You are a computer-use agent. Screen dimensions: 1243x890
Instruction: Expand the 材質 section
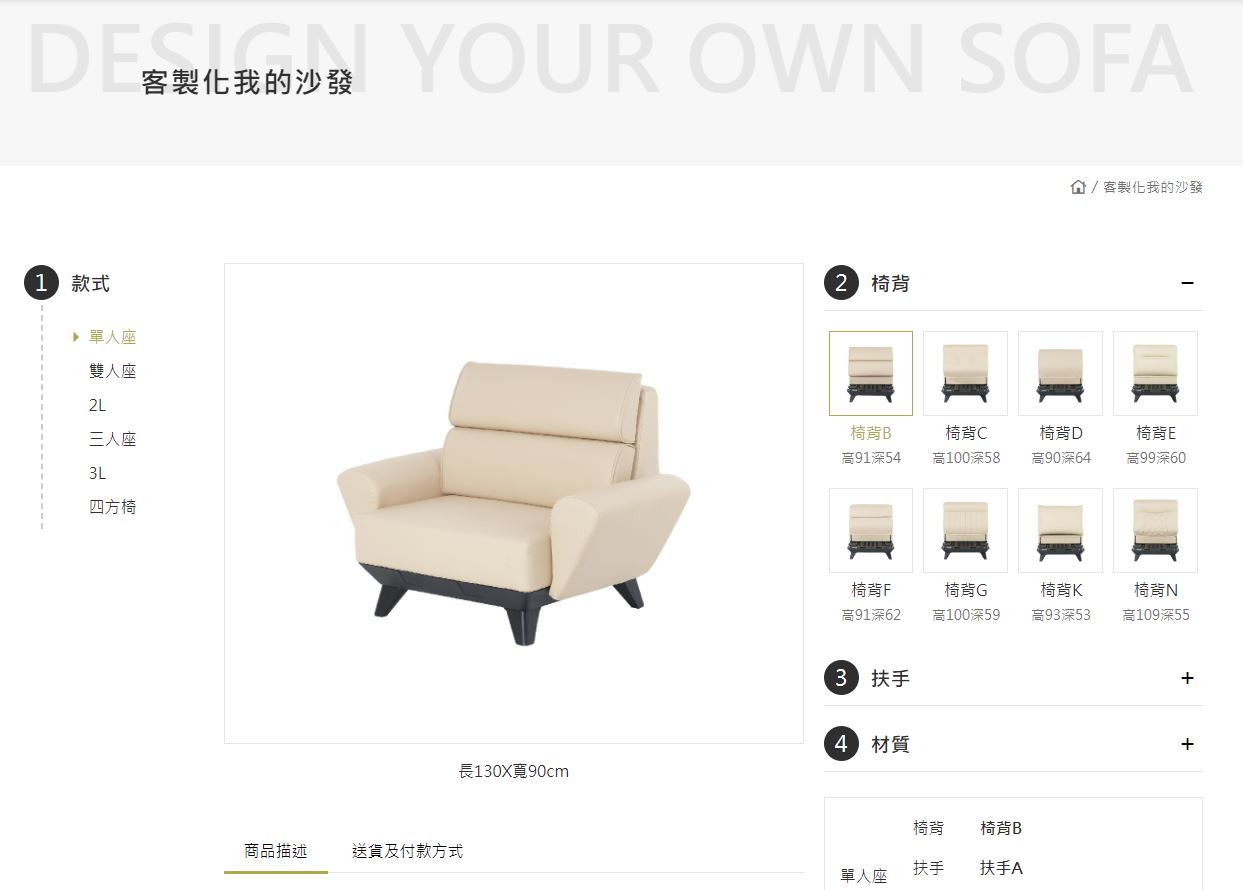pos(1187,744)
